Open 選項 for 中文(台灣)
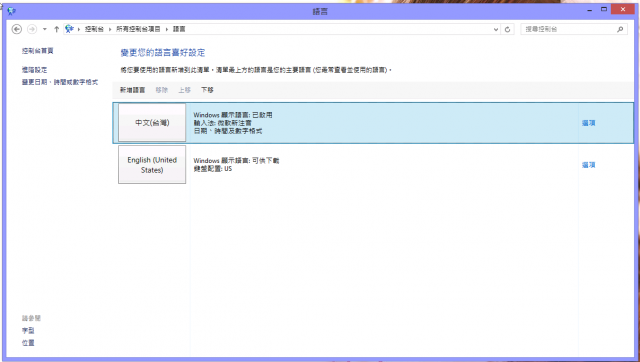Screen dimensions: 640x362 tap(589, 123)
